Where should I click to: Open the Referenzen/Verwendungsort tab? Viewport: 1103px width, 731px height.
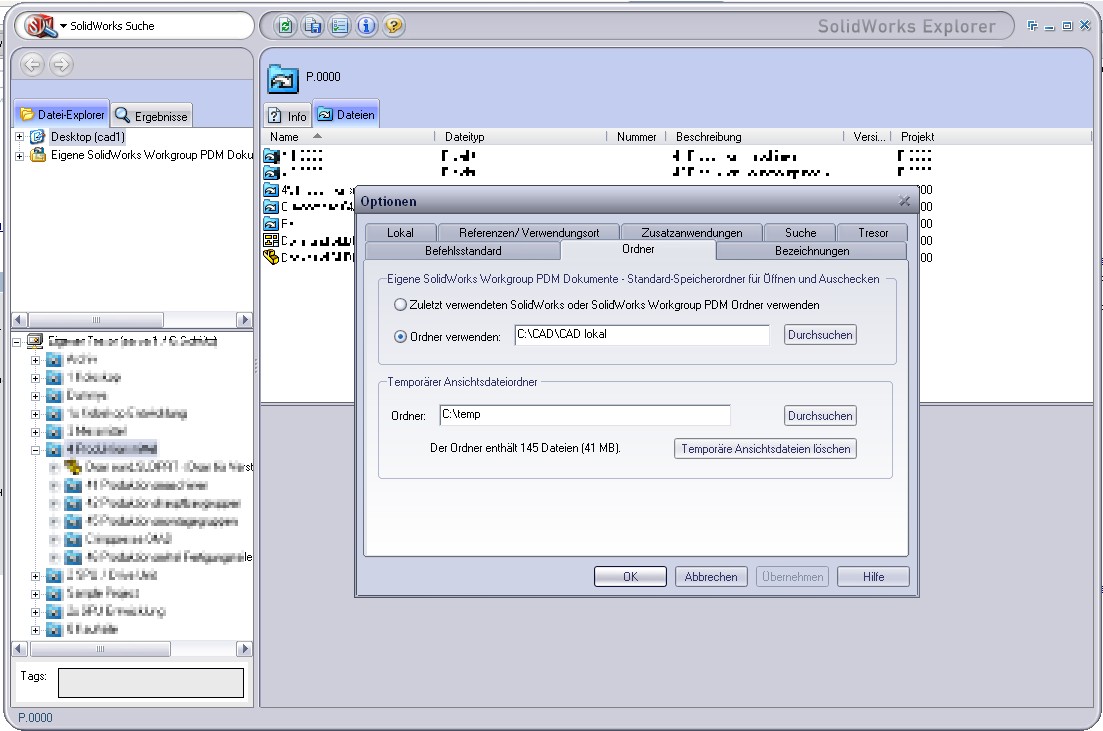(529, 233)
